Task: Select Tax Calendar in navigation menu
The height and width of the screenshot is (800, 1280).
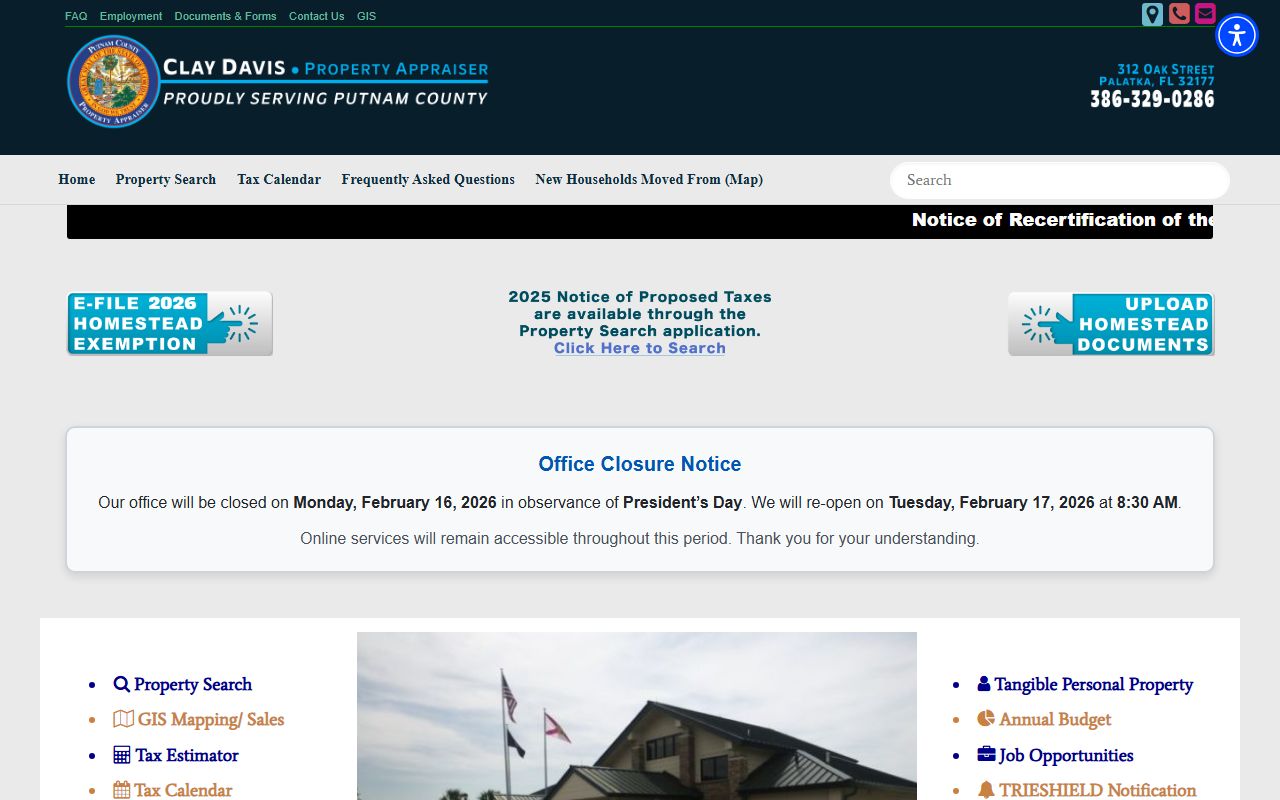Action: click(279, 180)
